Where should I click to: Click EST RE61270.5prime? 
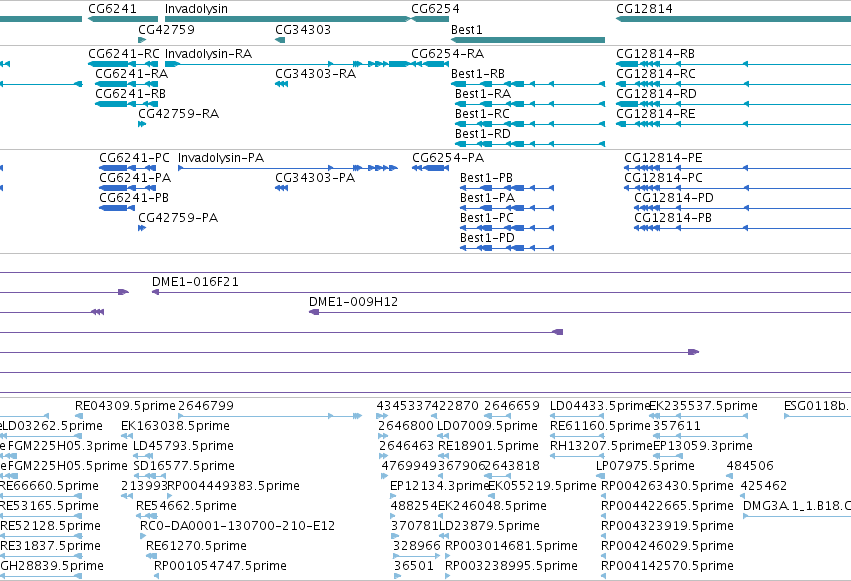(x=196, y=546)
